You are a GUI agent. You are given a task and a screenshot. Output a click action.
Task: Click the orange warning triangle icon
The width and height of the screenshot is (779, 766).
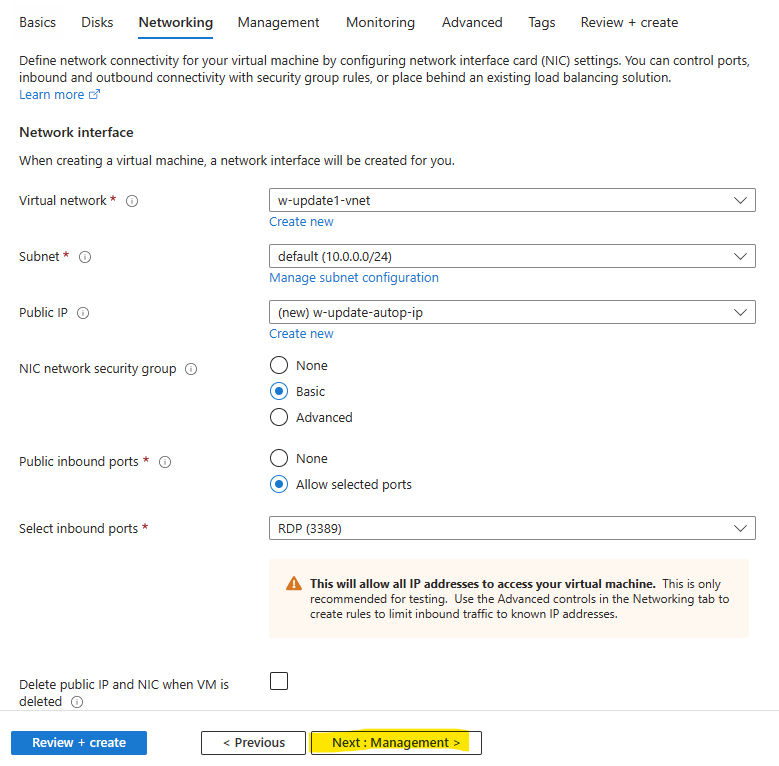(294, 583)
